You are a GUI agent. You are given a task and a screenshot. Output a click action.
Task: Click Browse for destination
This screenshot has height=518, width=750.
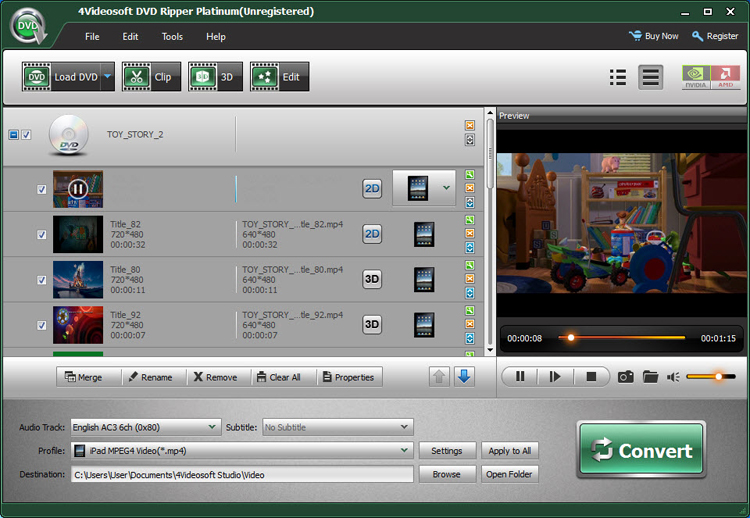(x=447, y=474)
